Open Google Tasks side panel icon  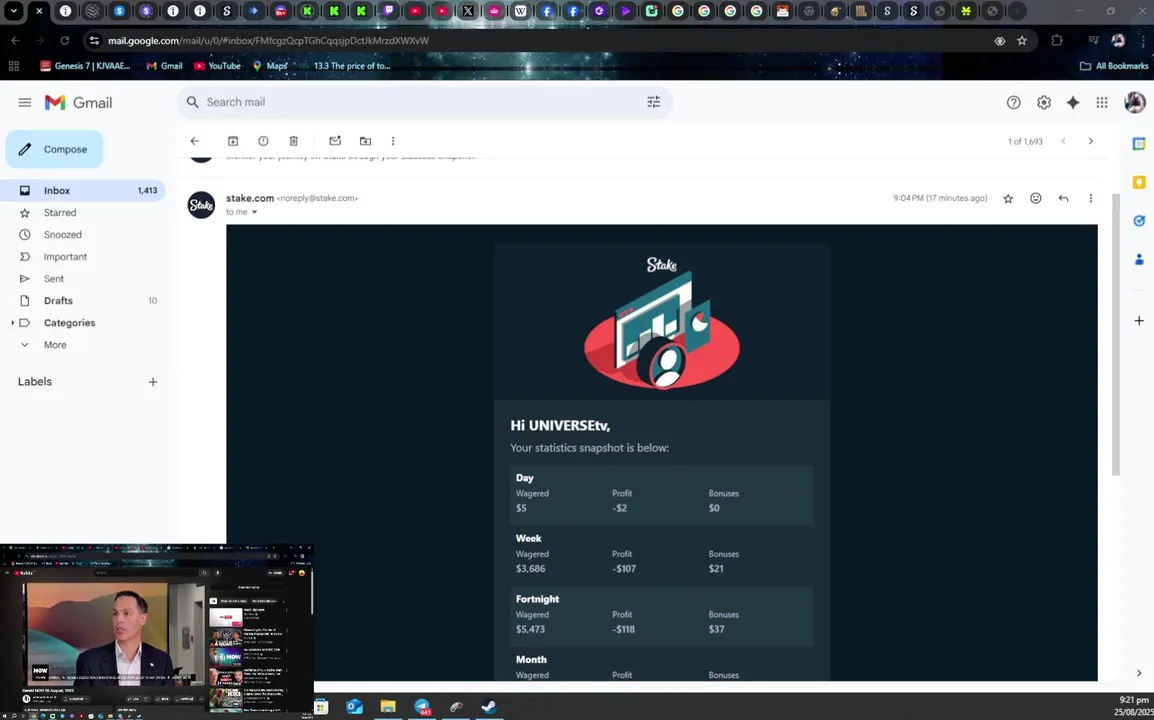(1139, 221)
